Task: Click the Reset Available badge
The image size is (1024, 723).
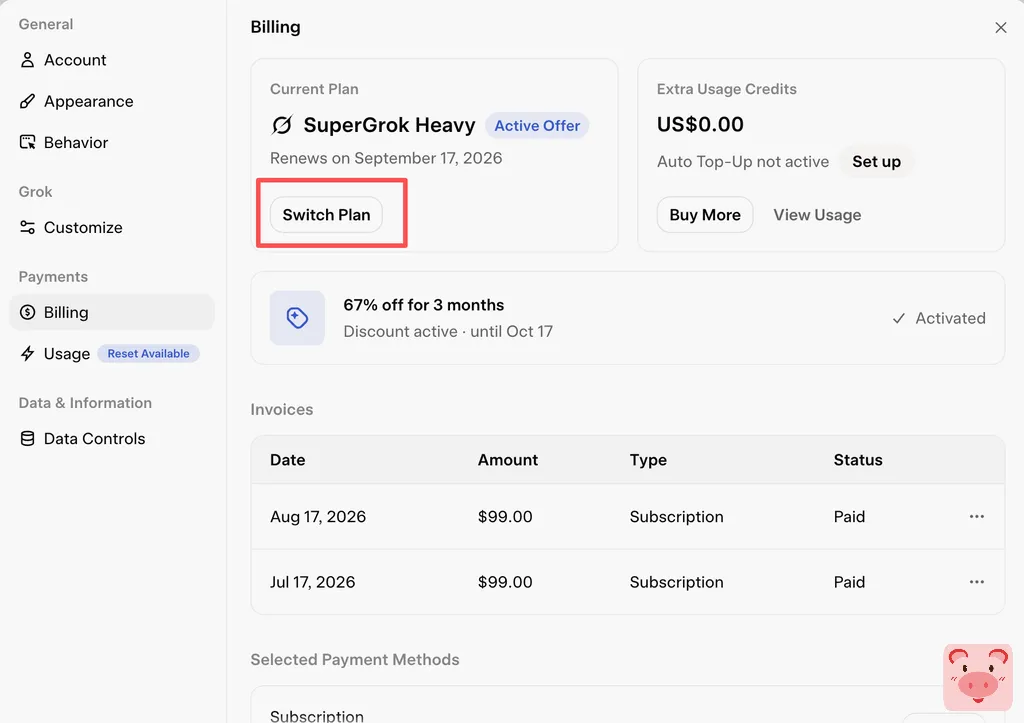Action: [x=148, y=353]
